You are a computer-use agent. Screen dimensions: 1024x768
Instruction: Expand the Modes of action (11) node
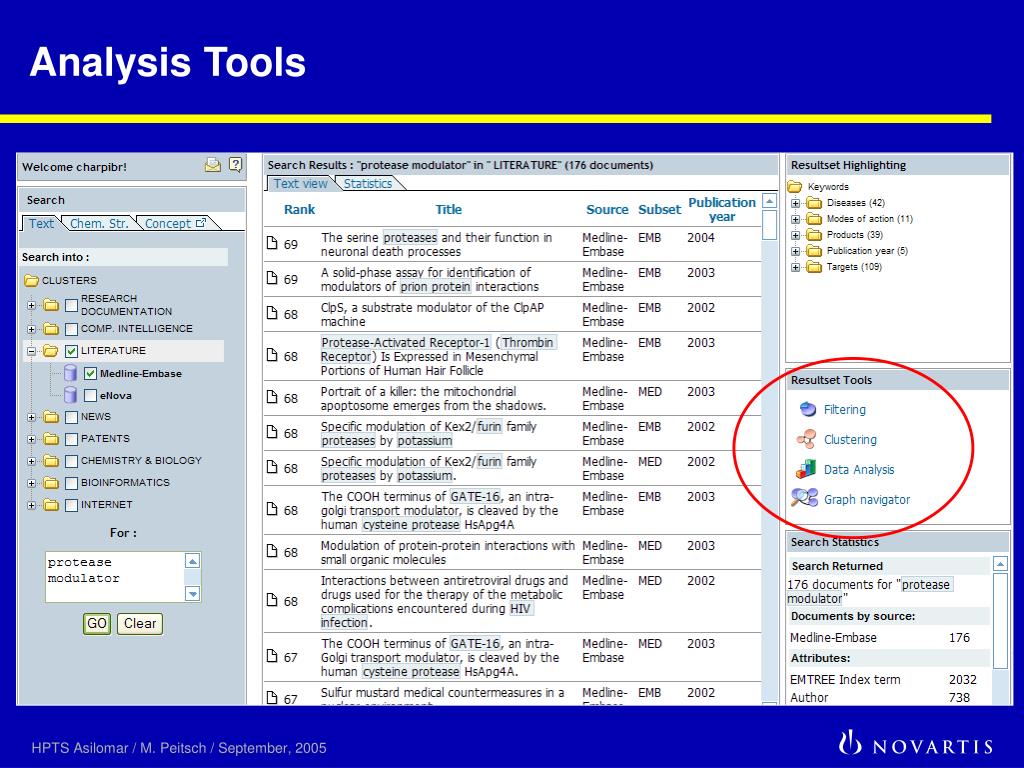tap(795, 219)
